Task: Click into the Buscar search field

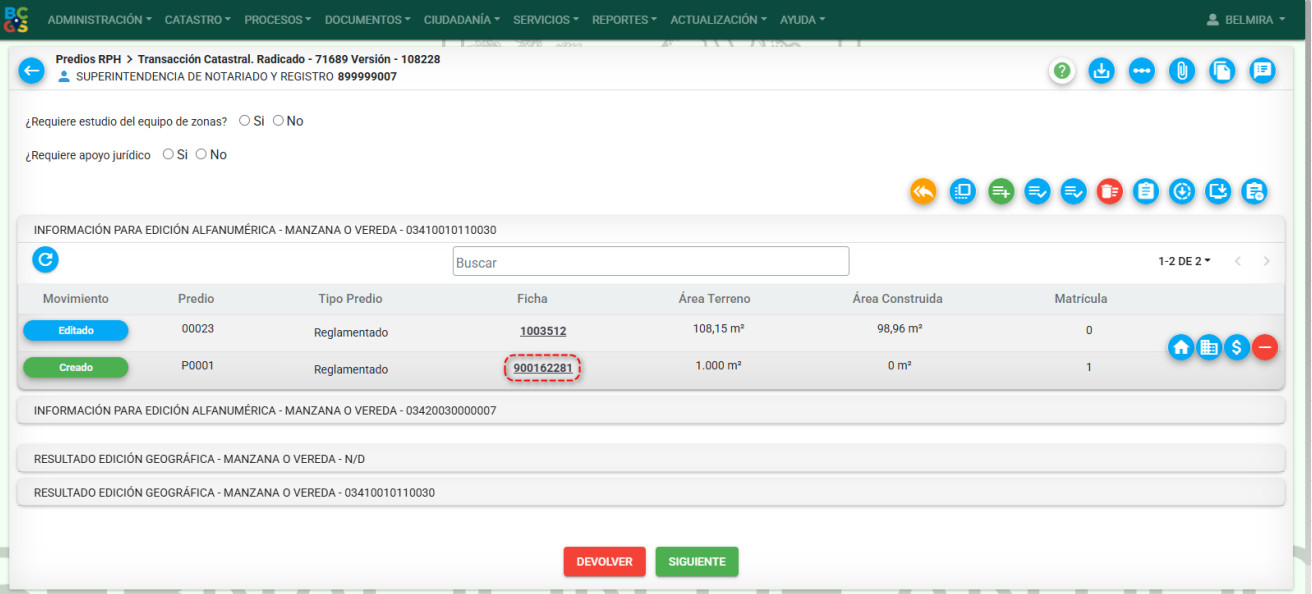Action: (651, 261)
